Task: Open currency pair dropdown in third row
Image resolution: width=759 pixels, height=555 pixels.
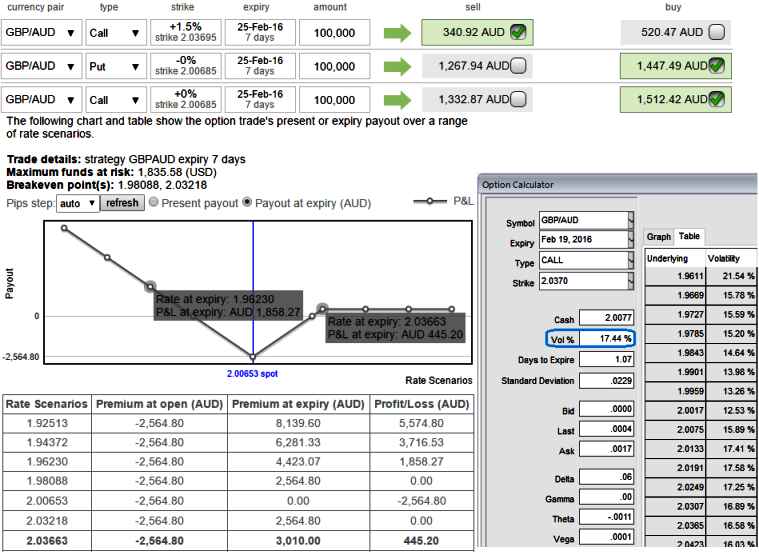Action: point(41,99)
